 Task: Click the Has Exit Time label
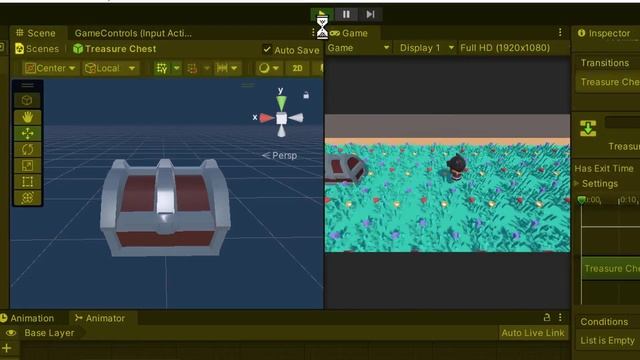click(604, 168)
